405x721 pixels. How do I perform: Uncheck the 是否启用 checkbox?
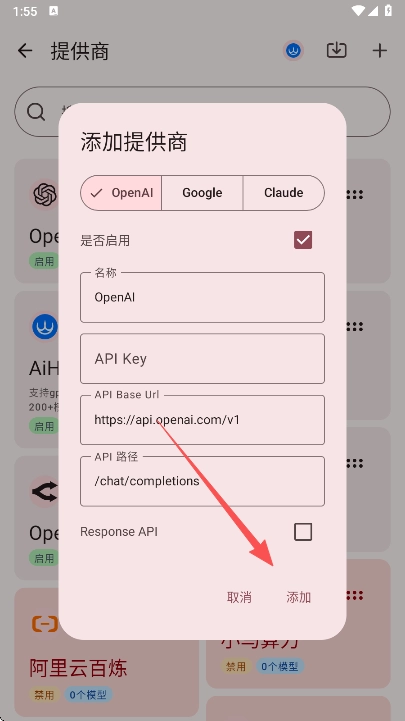click(303, 240)
